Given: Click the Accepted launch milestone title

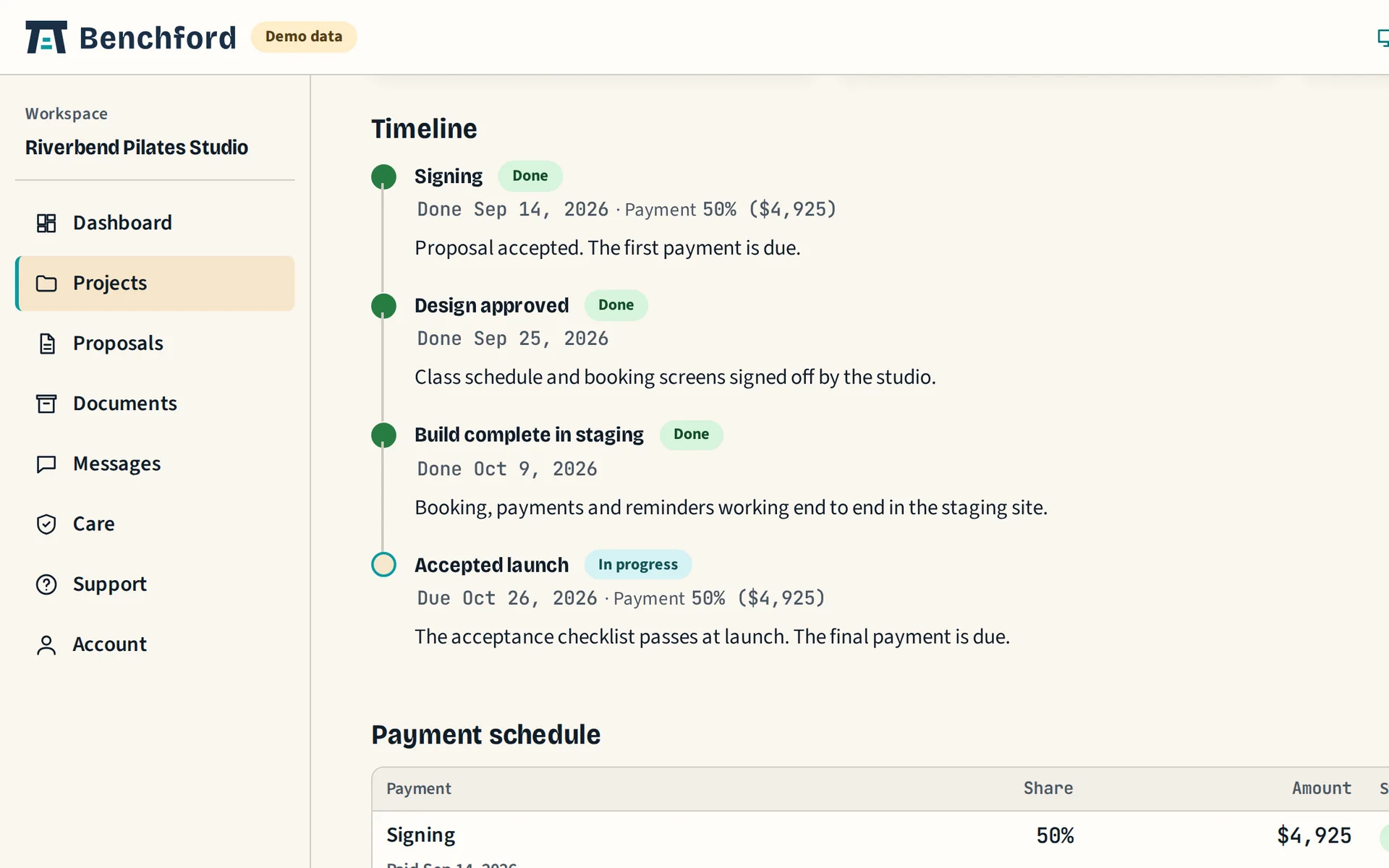Looking at the screenshot, I should click(491, 565).
